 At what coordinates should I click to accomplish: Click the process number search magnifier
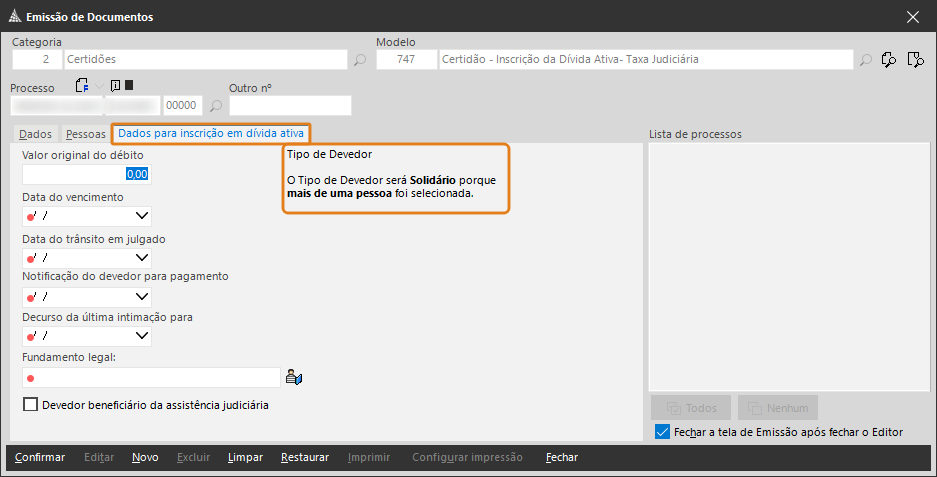[x=216, y=106]
